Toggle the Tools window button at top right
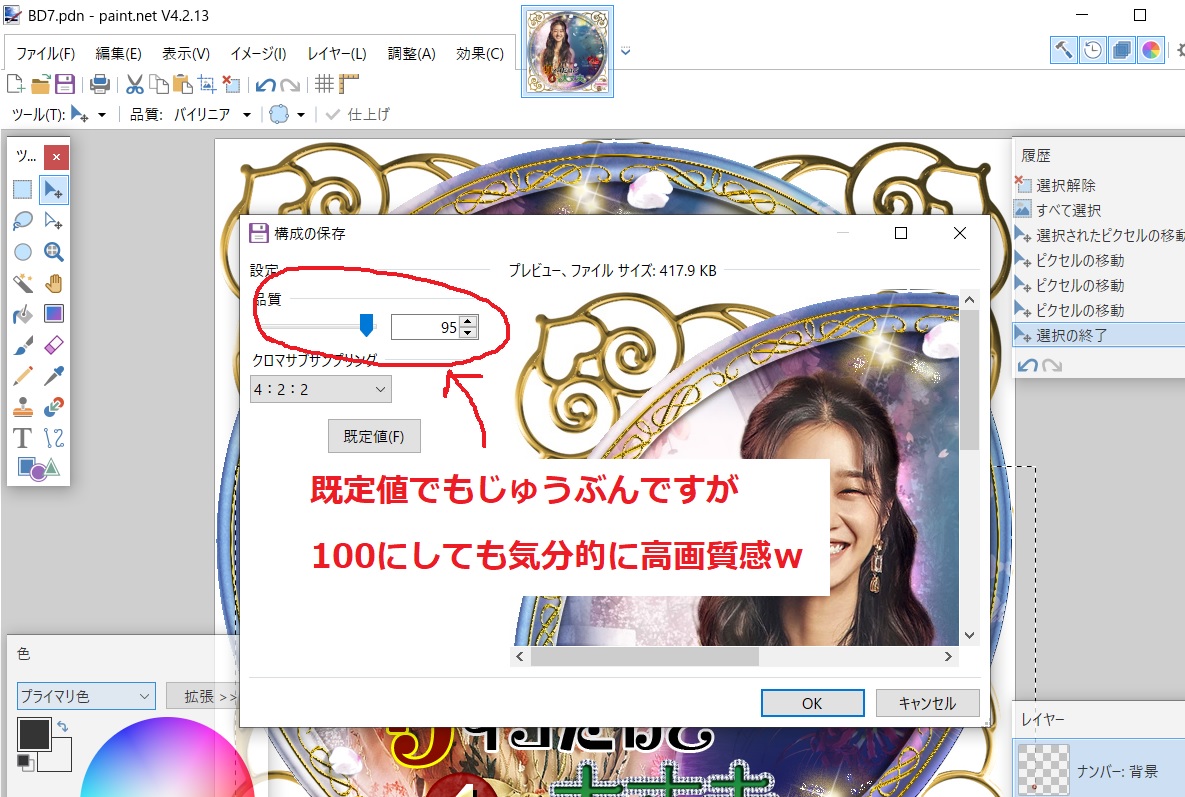This screenshot has height=797, width=1185. coord(1063,50)
